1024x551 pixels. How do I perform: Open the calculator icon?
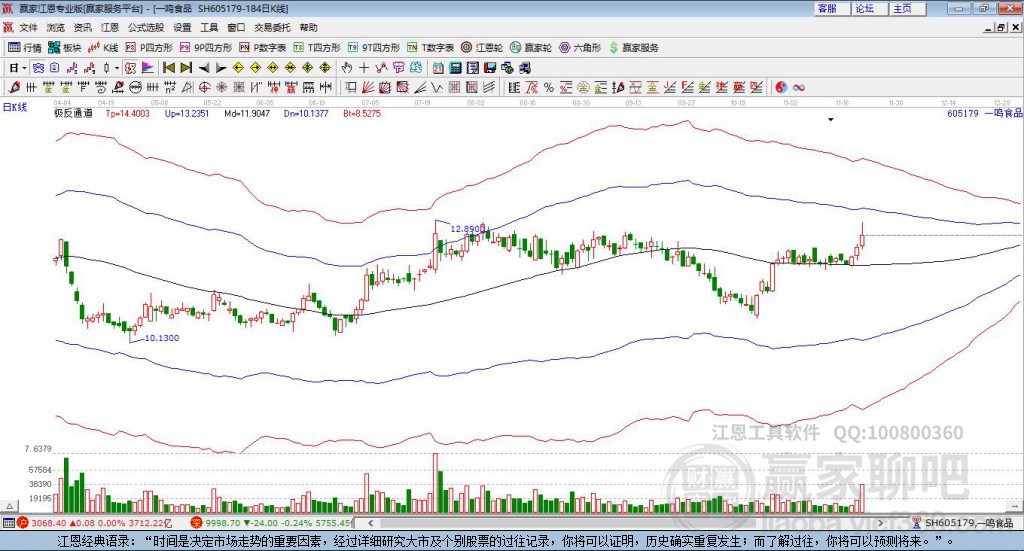pos(455,68)
